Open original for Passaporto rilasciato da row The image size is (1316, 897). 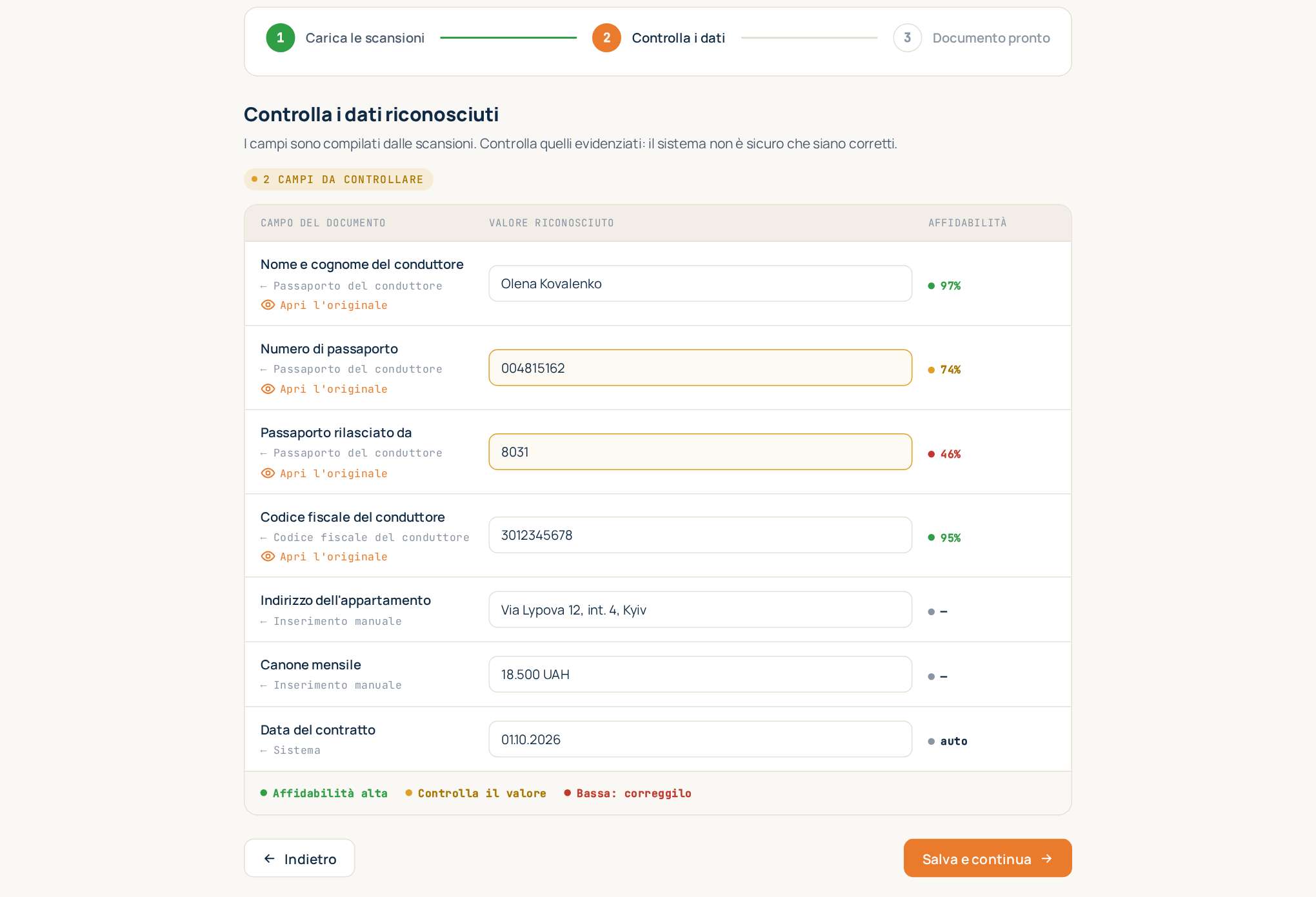pos(324,473)
